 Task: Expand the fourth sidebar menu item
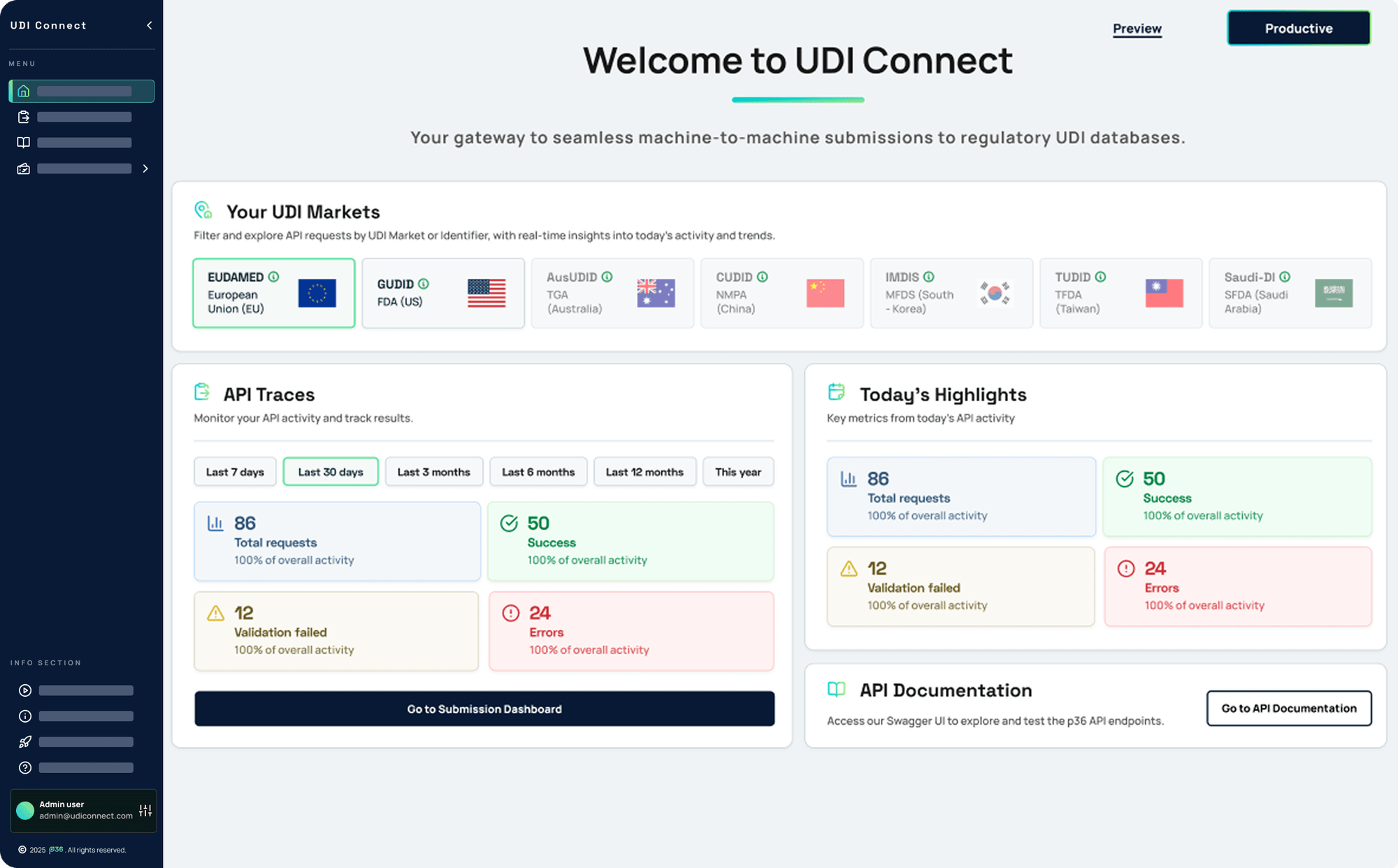tap(145, 168)
